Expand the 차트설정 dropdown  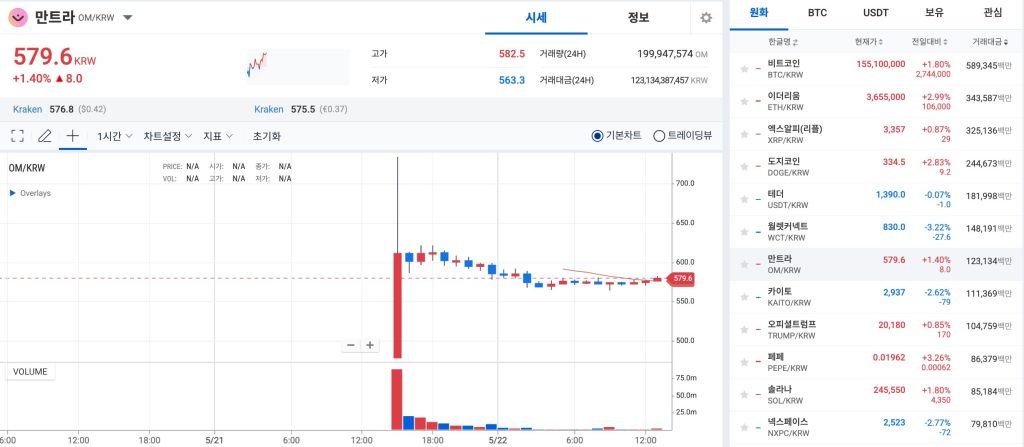pos(167,136)
